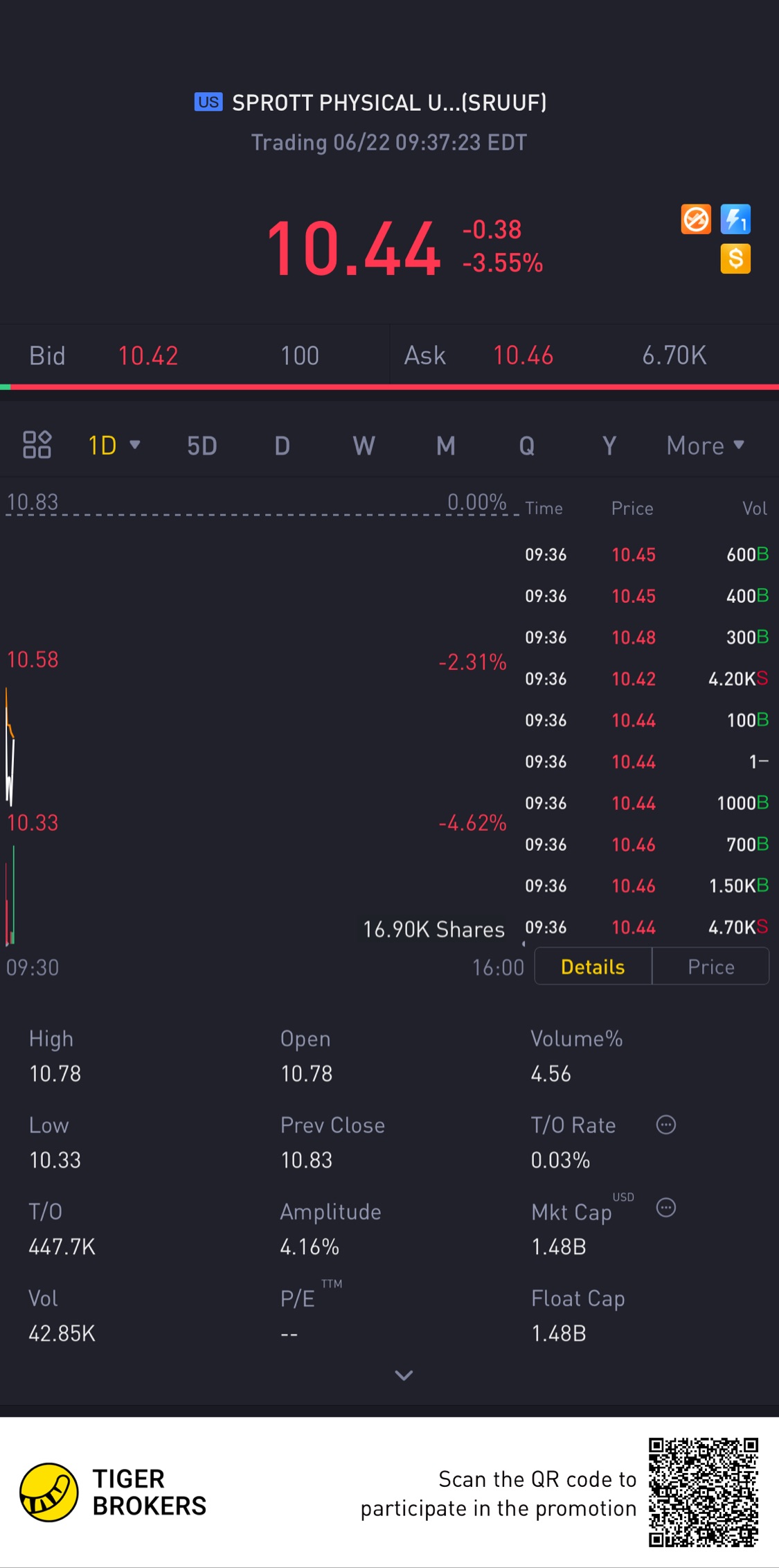Tap the blue lightning bolt icon
779x1568 pixels.
pos(735,220)
